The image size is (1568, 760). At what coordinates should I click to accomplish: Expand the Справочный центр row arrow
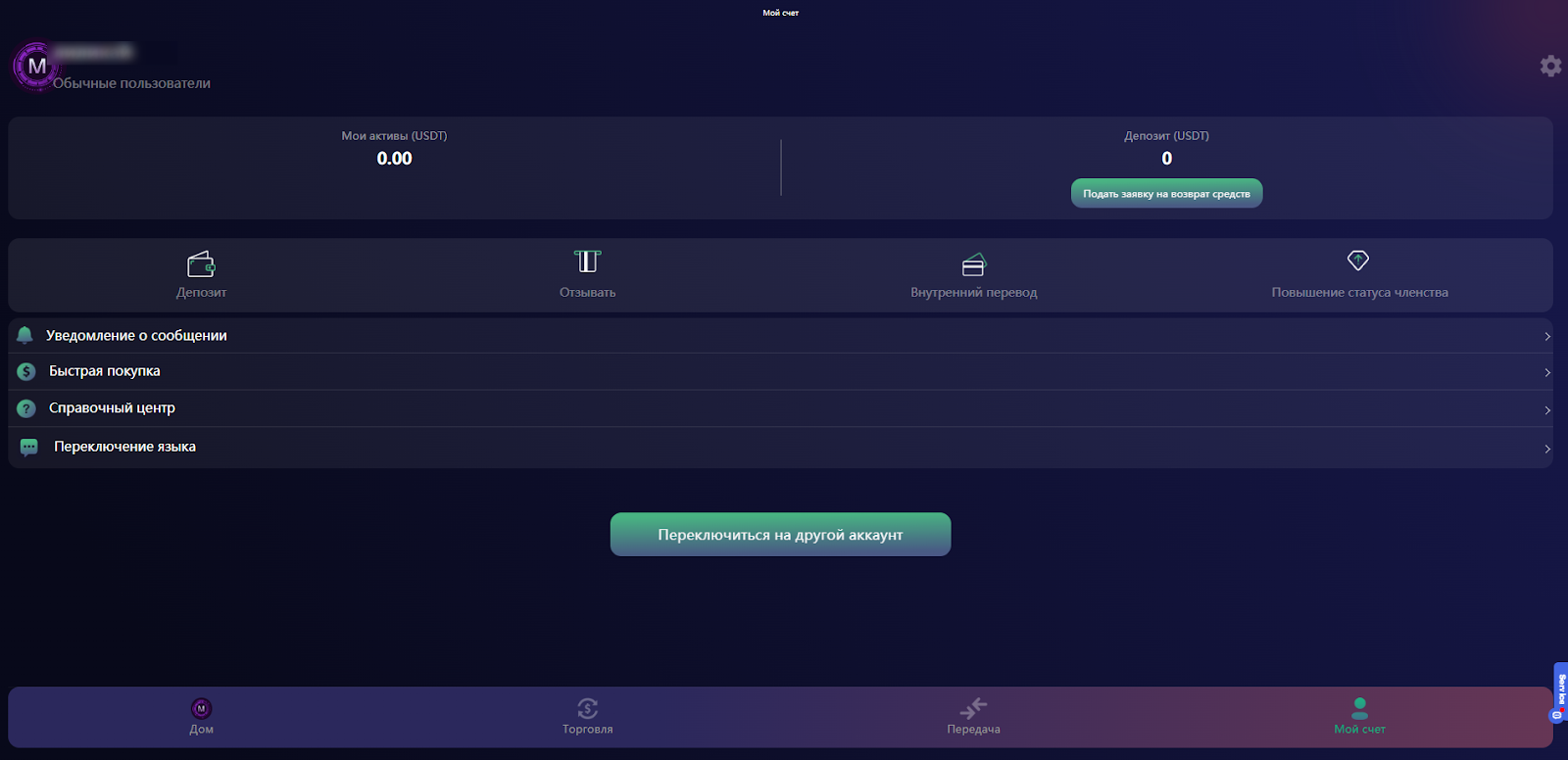click(1546, 409)
